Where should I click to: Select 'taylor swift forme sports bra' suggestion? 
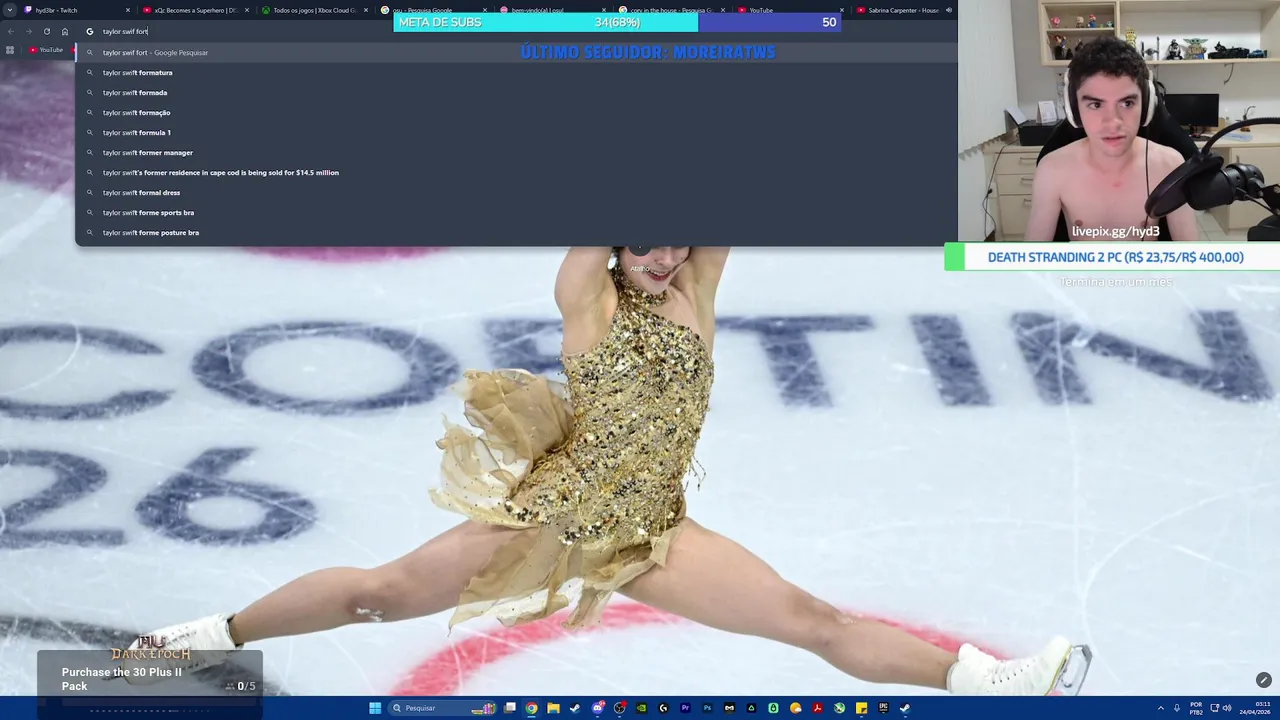coord(516,212)
